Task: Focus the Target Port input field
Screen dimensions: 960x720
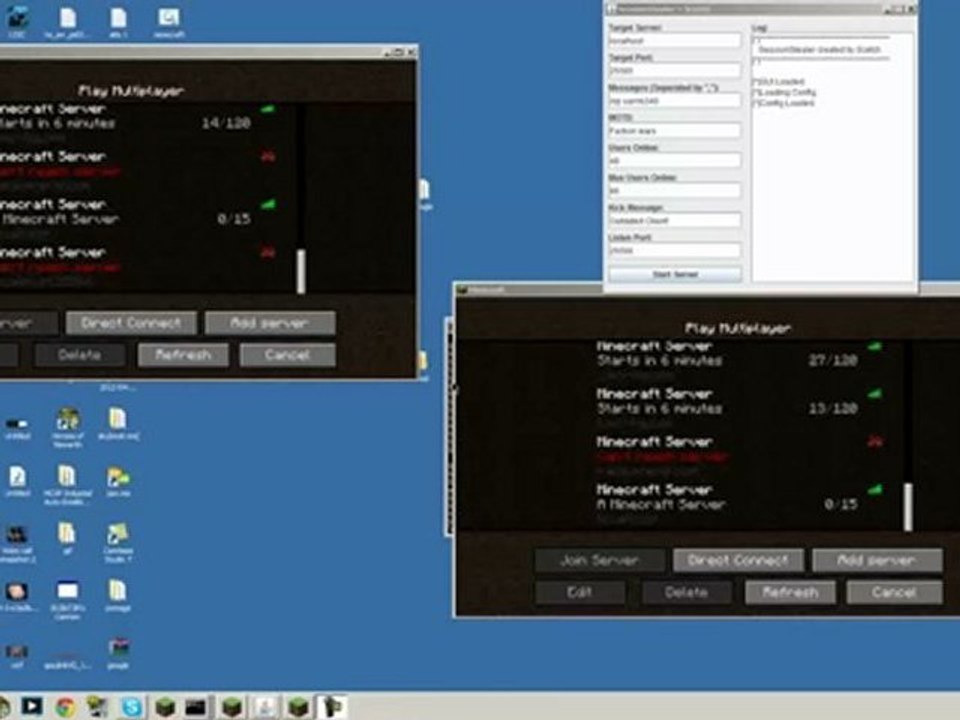Action: click(x=675, y=70)
